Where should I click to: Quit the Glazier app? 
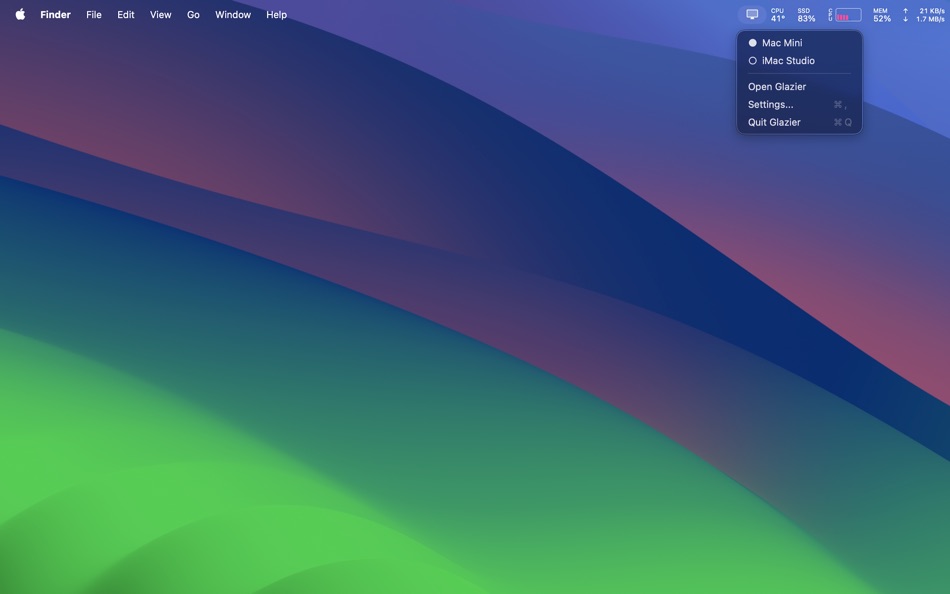point(774,121)
